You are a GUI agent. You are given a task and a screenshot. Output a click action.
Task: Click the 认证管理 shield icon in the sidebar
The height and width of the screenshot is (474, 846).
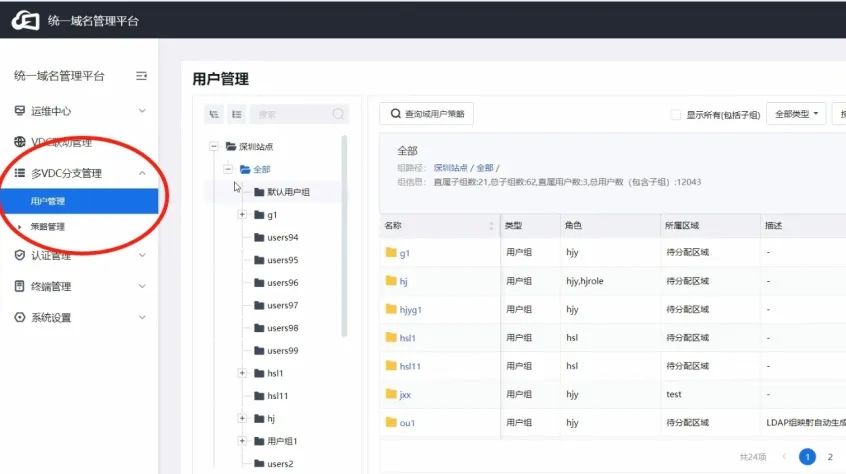pyautogui.click(x=20, y=255)
